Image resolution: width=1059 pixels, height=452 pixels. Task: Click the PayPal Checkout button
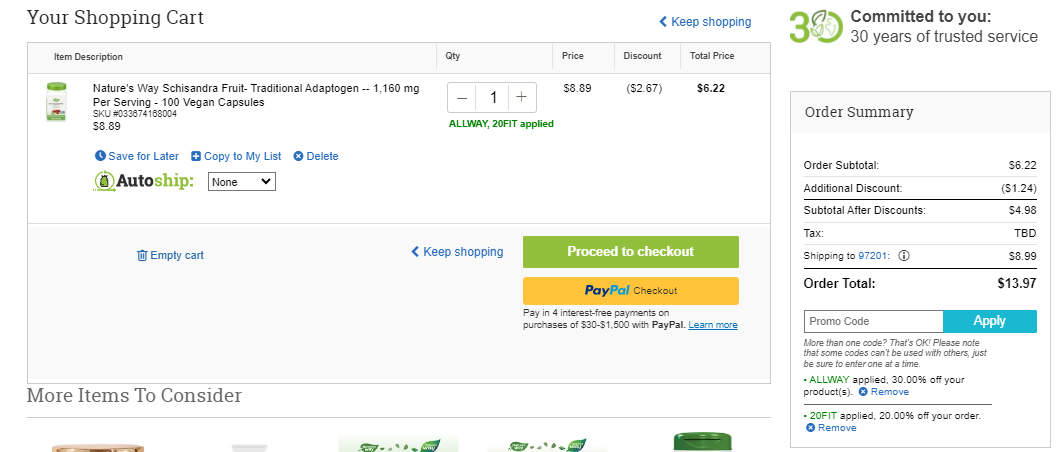tap(631, 291)
